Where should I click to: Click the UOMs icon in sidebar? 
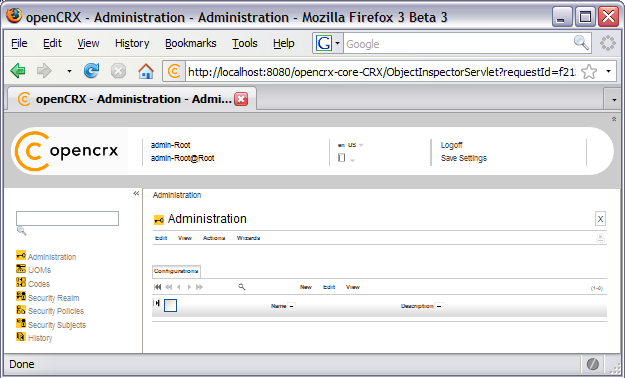21,268
